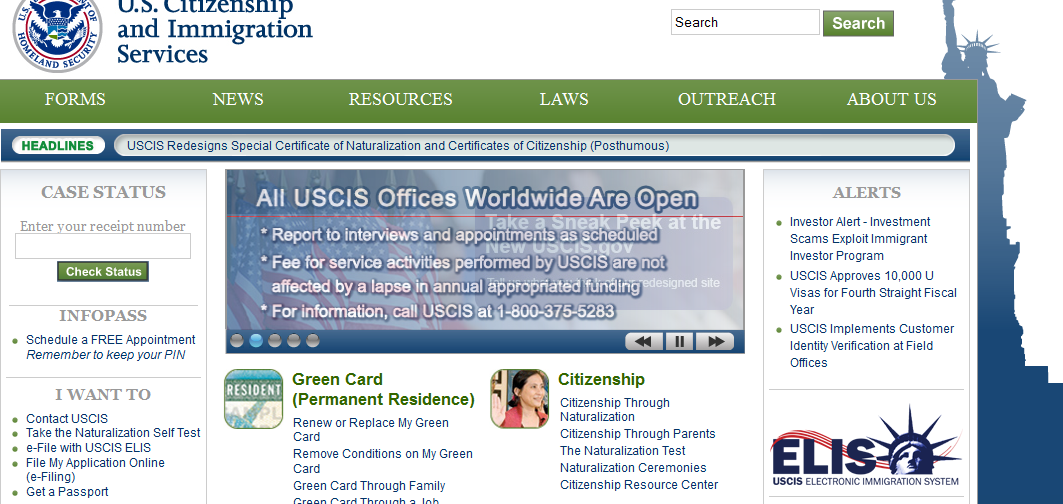Click the All USCIS Offices Worldwide banner
The width and height of the screenshot is (1063, 504).
coord(485,250)
